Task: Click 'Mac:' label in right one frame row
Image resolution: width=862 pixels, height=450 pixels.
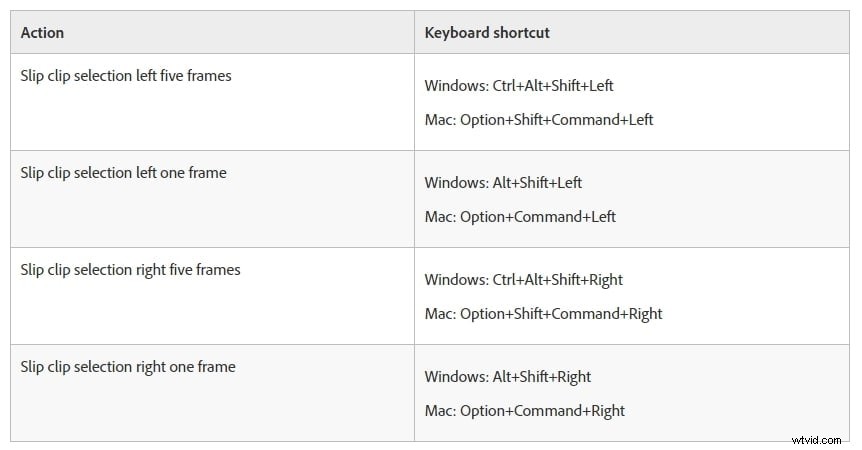Action: tap(440, 411)
